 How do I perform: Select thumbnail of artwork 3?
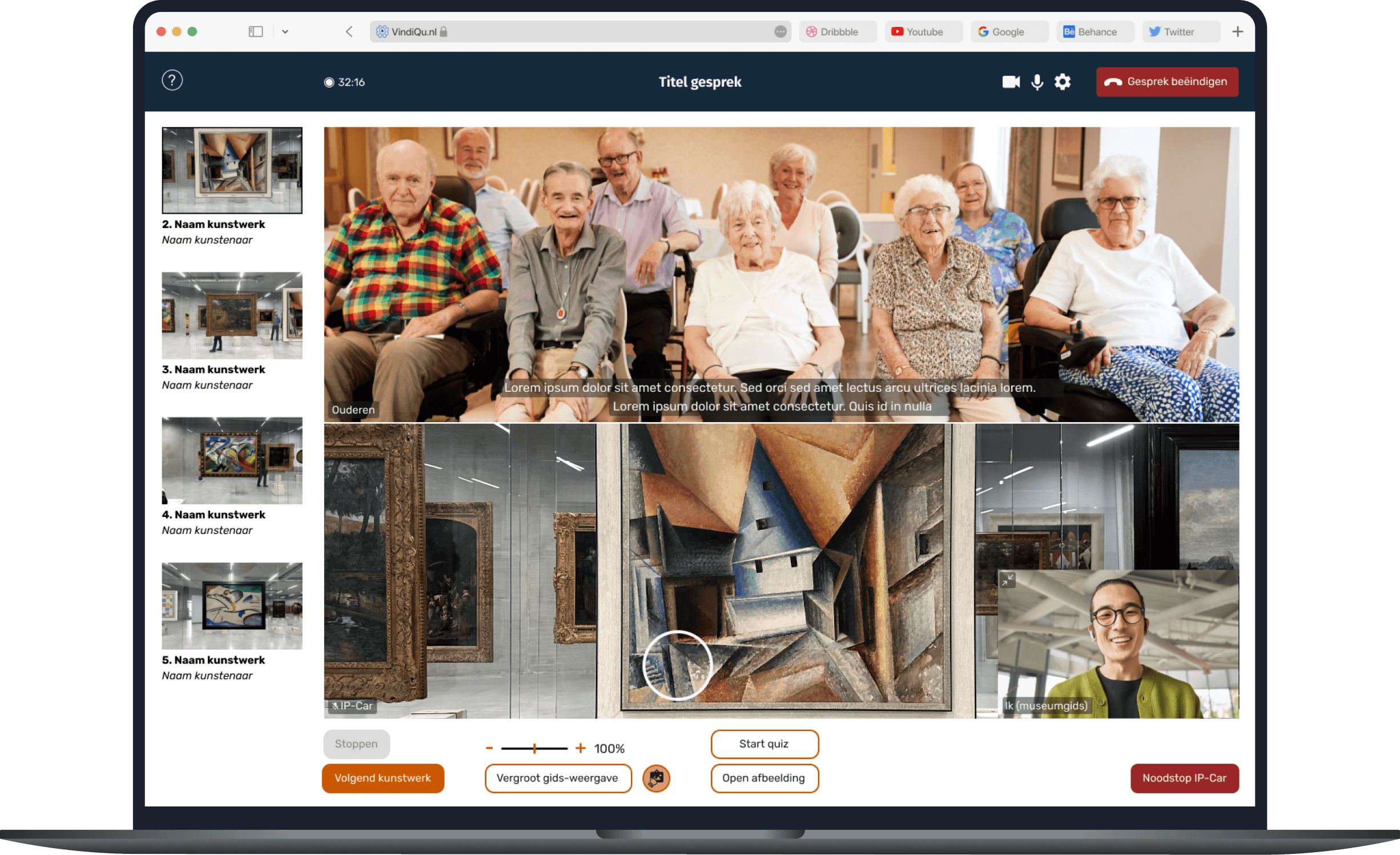coord(232,315)
